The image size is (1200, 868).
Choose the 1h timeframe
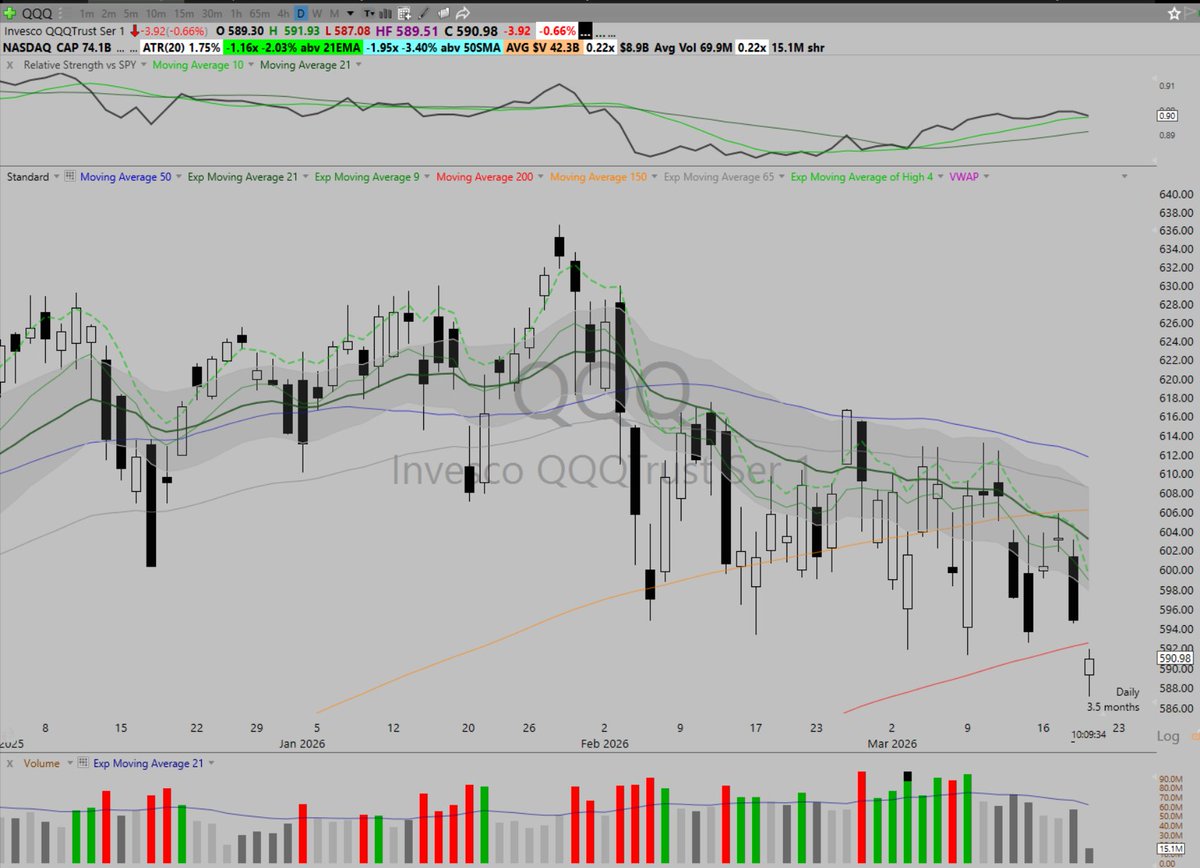click(x=236, y=13)
